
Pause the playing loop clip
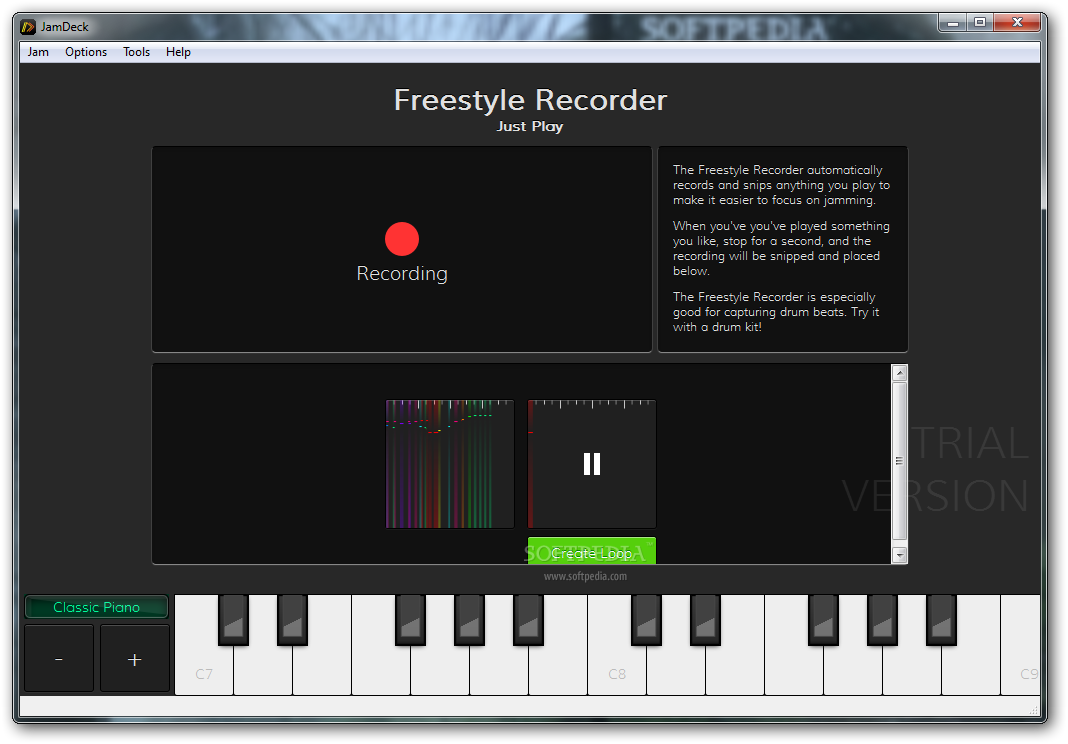pos(592,464)
